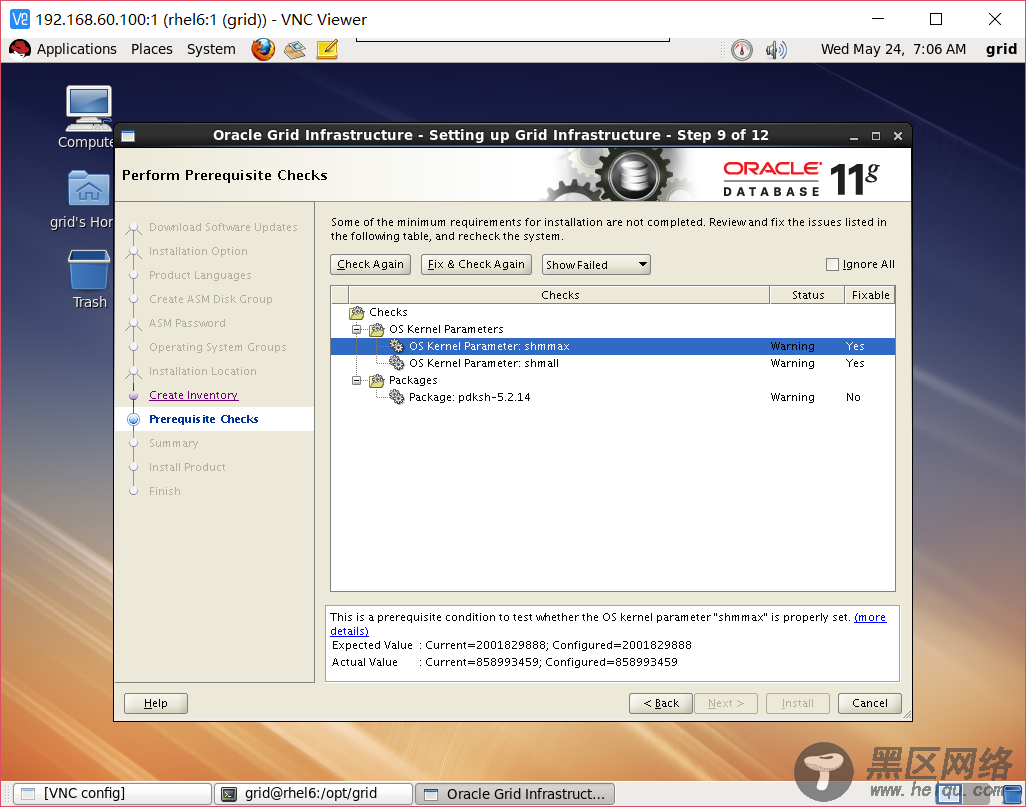Click the installer window menu icon
The width and height of the screenshot is (1026, 807).
[128, 136]
